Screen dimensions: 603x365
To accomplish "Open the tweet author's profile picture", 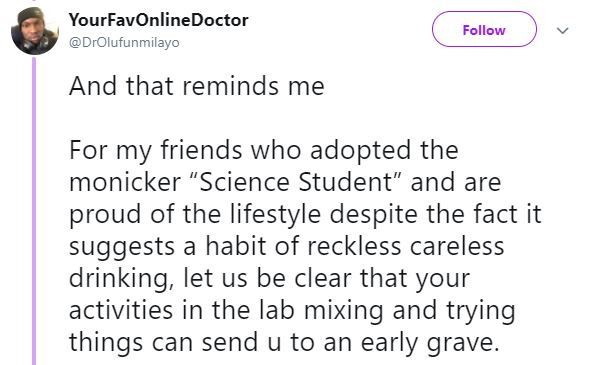I will tap(35, 31).
